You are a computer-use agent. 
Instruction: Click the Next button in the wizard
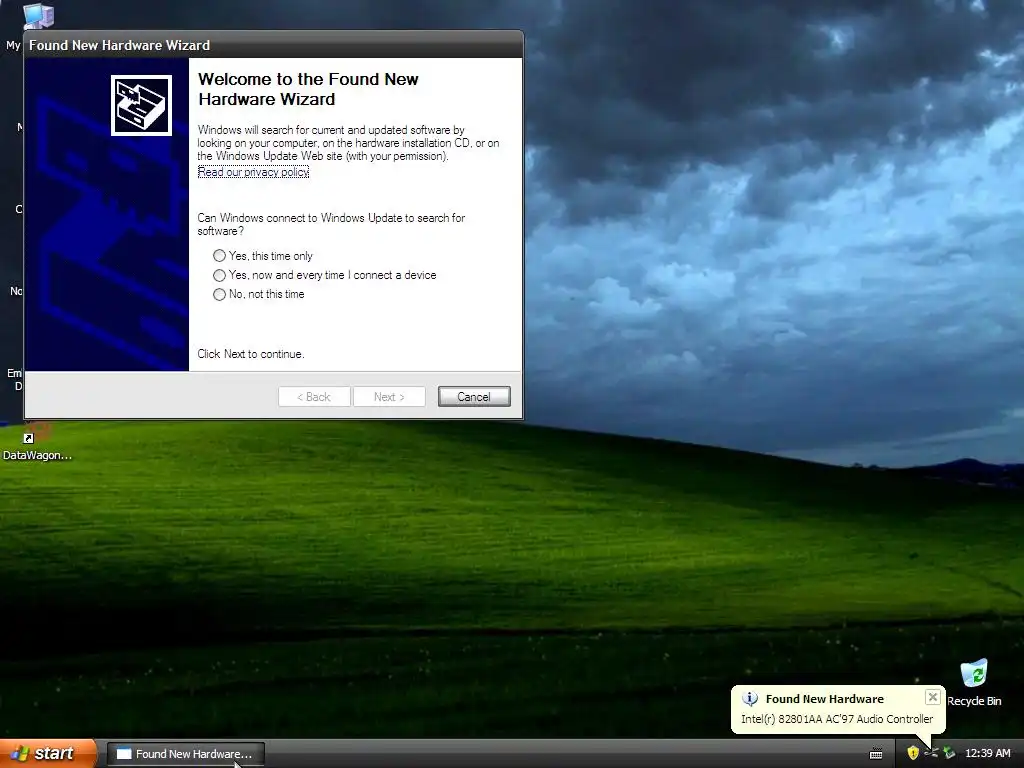[x=389, y=396]
